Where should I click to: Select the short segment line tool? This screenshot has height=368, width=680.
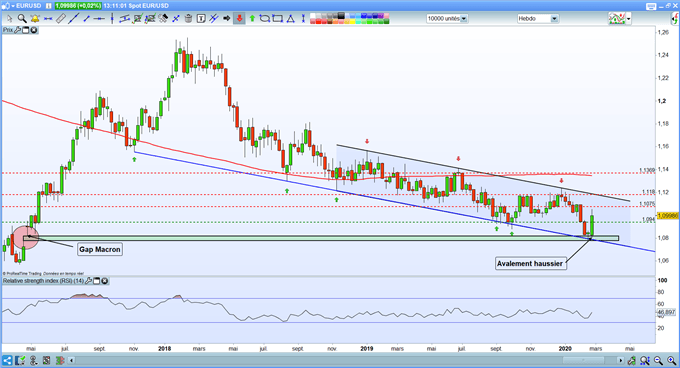click(x=86, y=19)
